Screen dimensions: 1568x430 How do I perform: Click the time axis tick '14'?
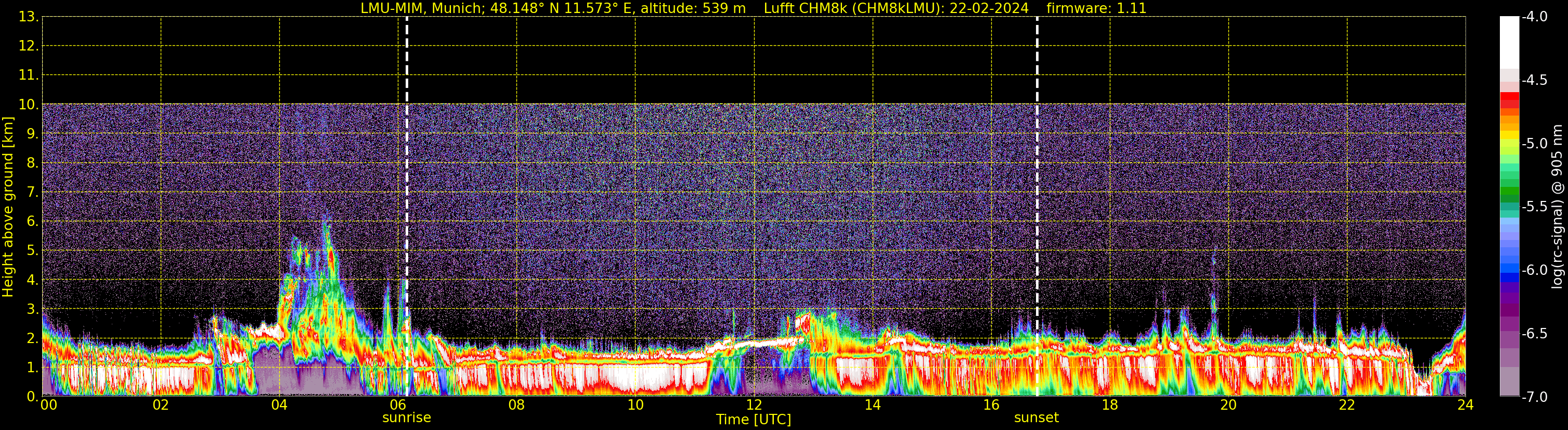[x=873, y=405]
